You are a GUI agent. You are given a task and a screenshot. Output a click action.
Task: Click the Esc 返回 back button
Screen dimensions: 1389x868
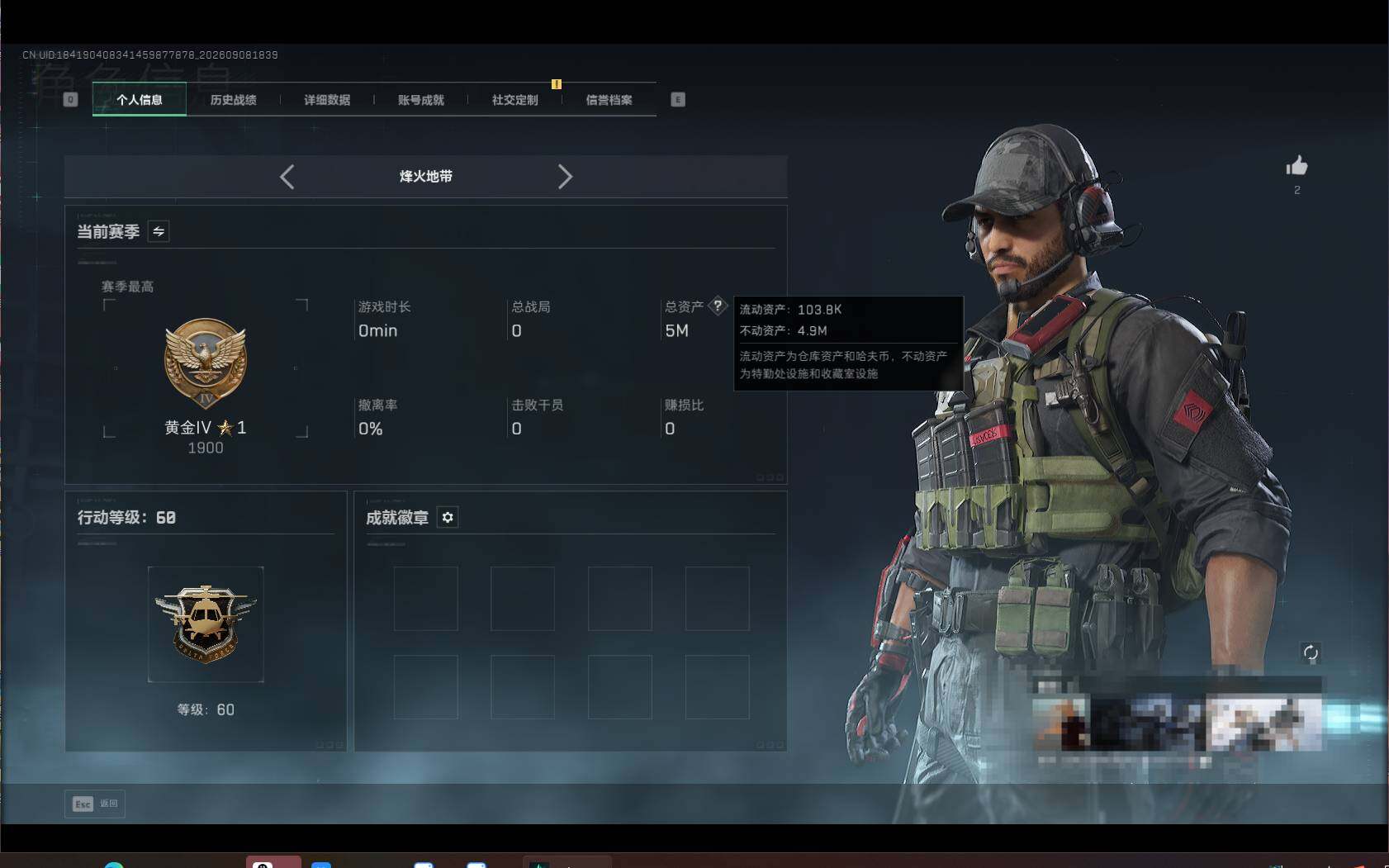[x=95, y=804]
